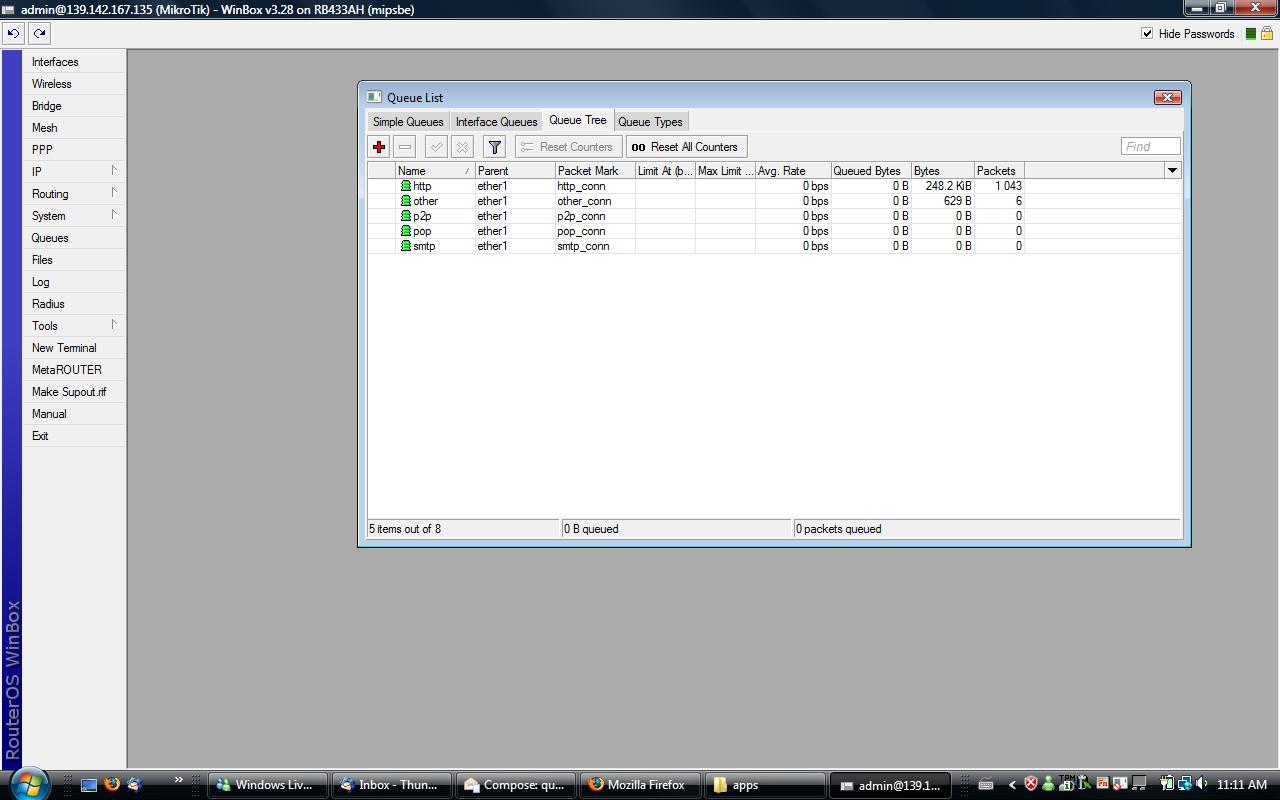The width and height of the screenshot is (1280, 800).
Task: Sort by the Packet Mark column header
Action: click(x=595, y=171)
